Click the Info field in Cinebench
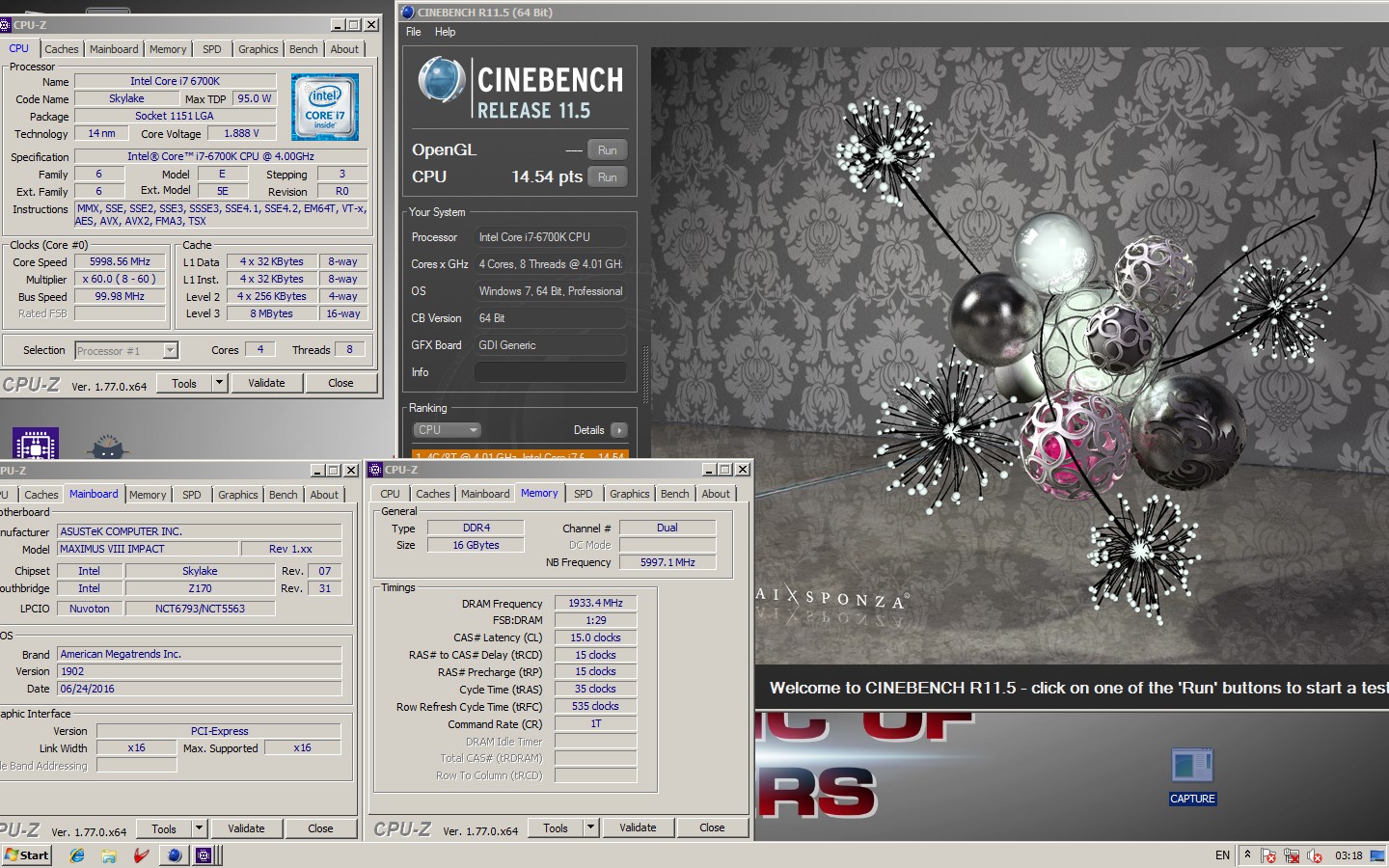Screen dimensions: 1389x868 551,372
